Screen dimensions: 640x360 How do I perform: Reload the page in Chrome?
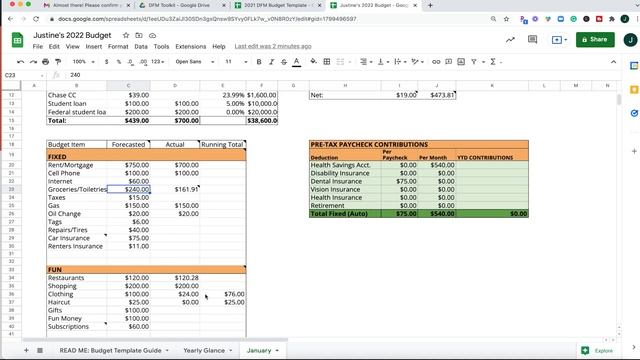click(36, 19)
